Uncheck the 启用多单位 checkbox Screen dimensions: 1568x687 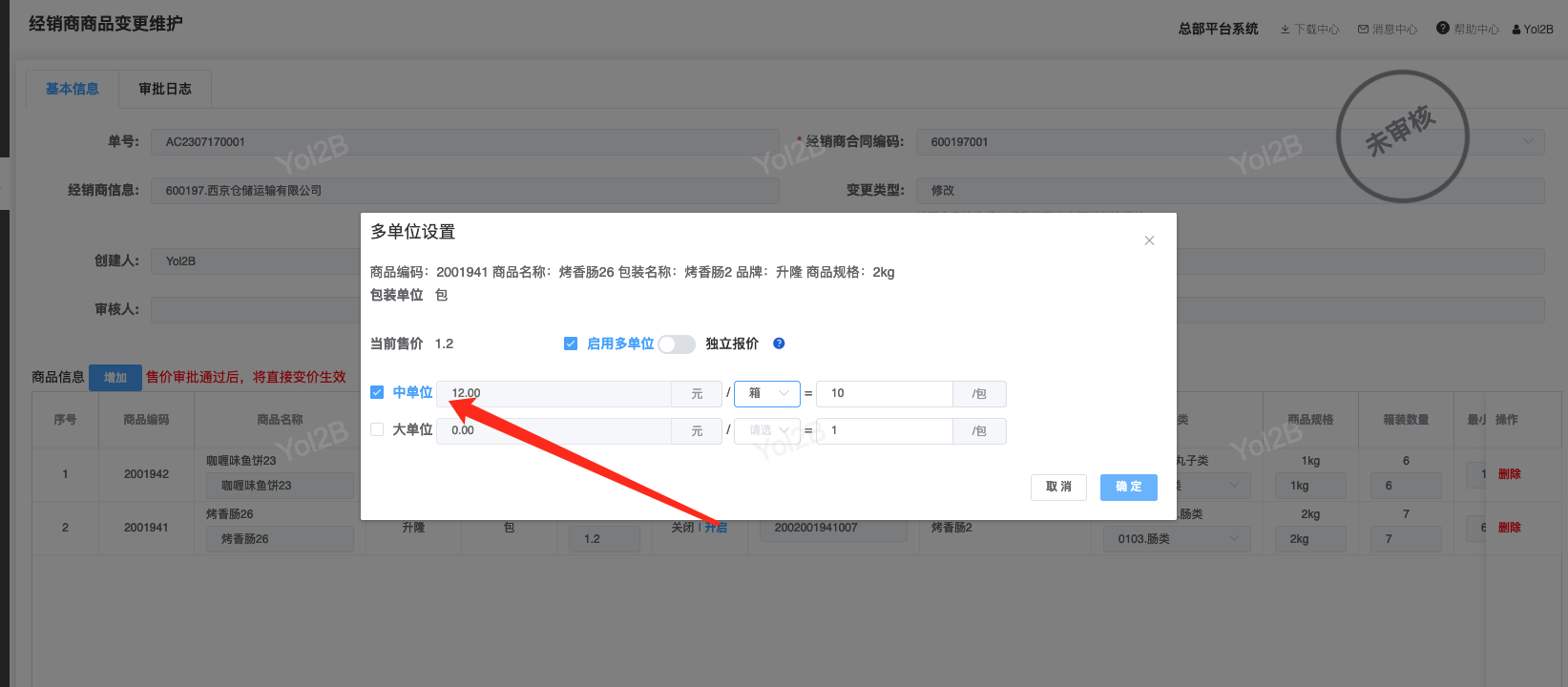click(571, 343)
